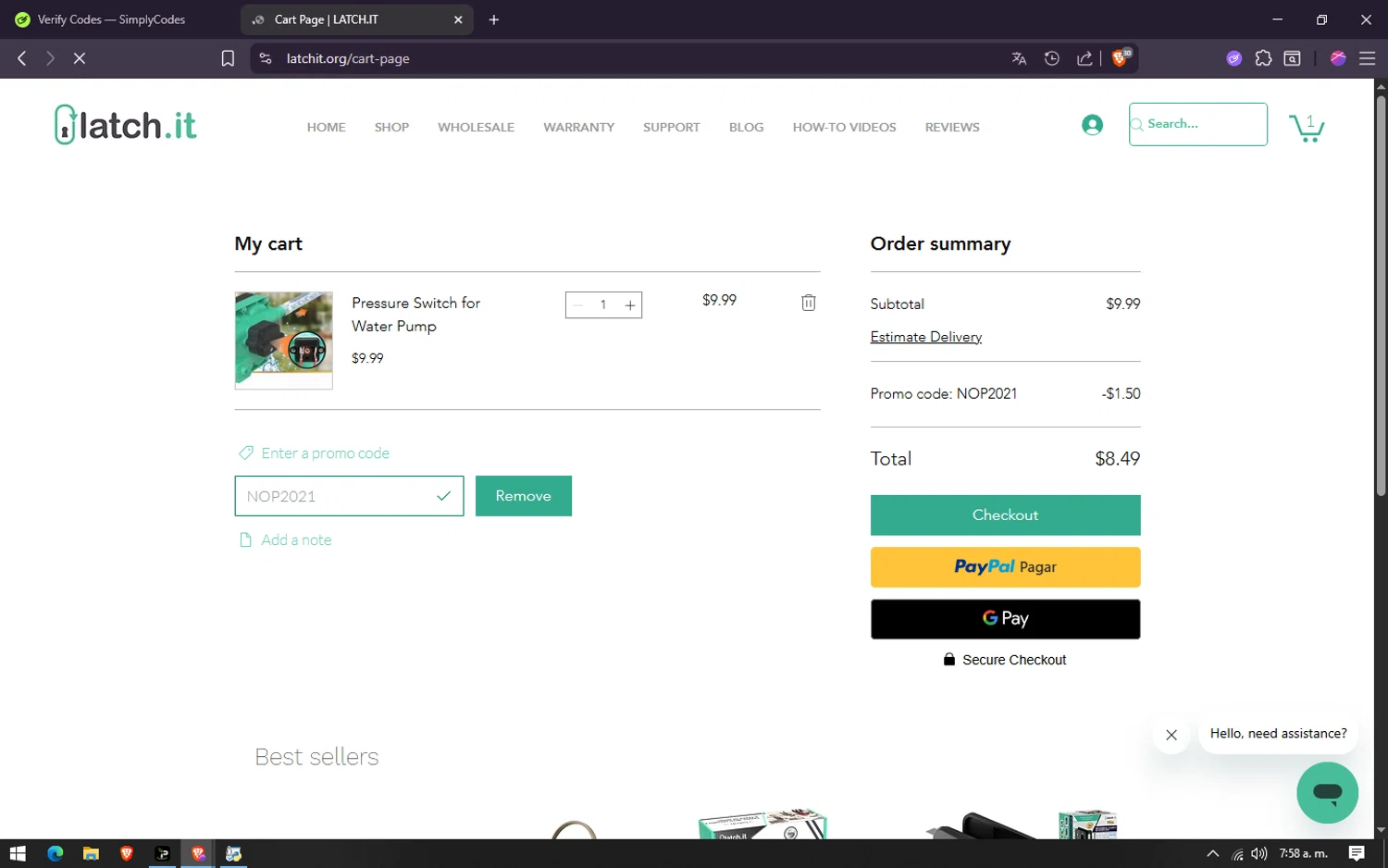Viewport: 1388px width, 868px height.
Task: Open the BLOG page
Action: tap(746, 128)
